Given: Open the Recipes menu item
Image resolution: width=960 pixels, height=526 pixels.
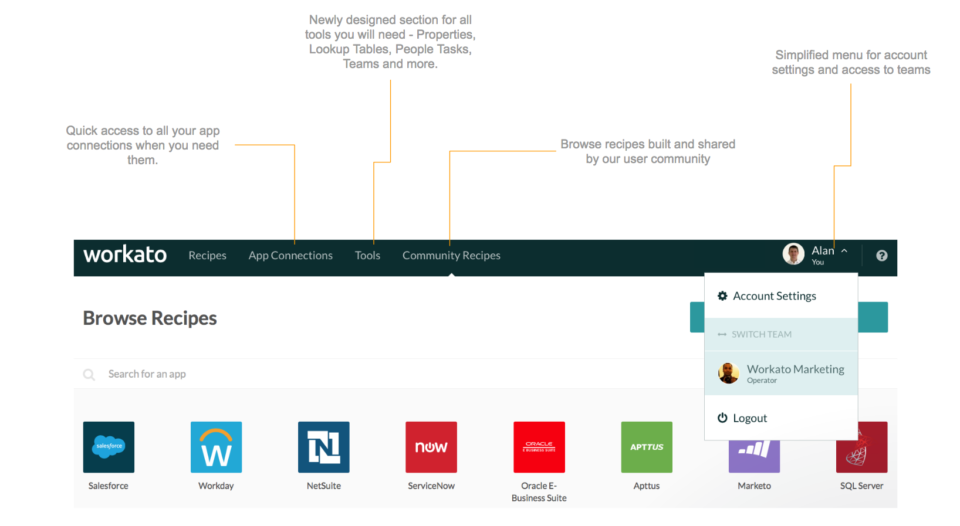Looking at the screenshot, I should [x=207, y=256].
